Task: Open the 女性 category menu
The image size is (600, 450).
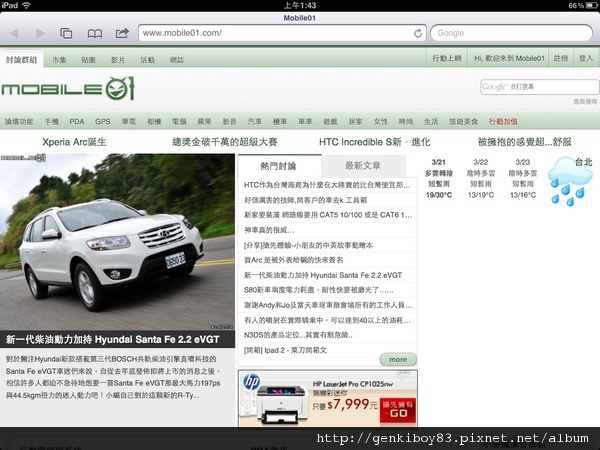Action: click(x=381, y=122)
